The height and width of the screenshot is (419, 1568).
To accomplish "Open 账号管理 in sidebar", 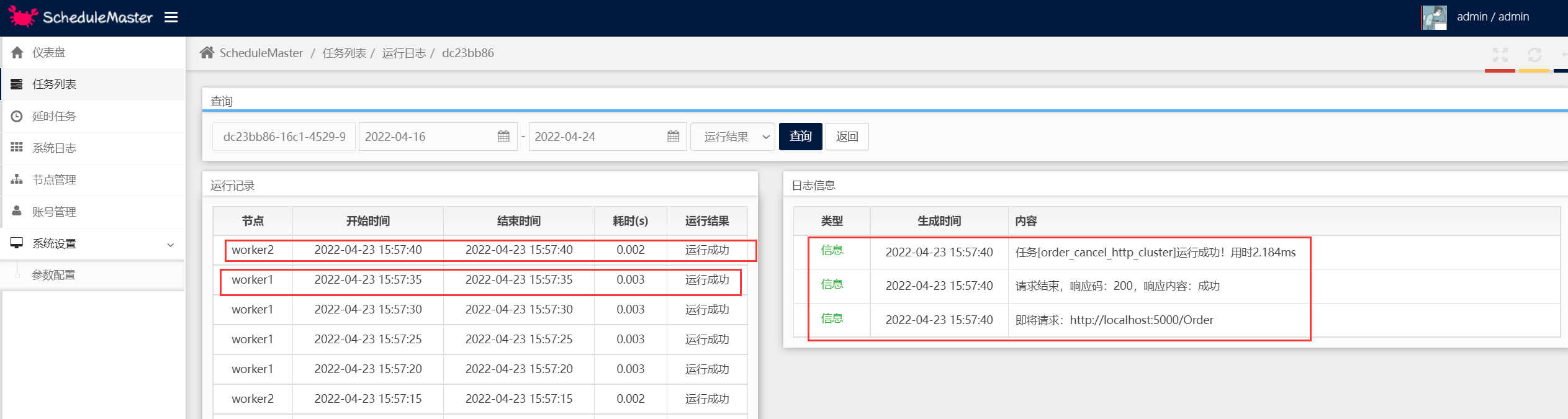I will [93, 212].
